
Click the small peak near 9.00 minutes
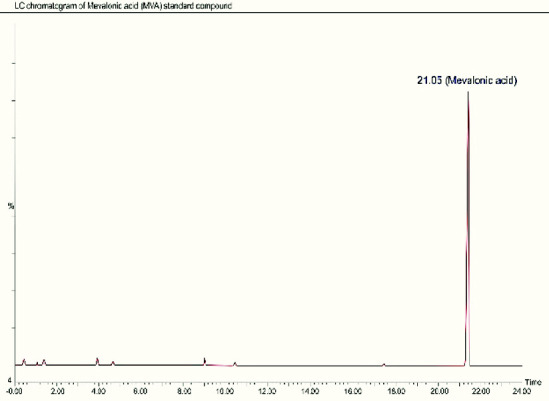(x=205, y=361)
